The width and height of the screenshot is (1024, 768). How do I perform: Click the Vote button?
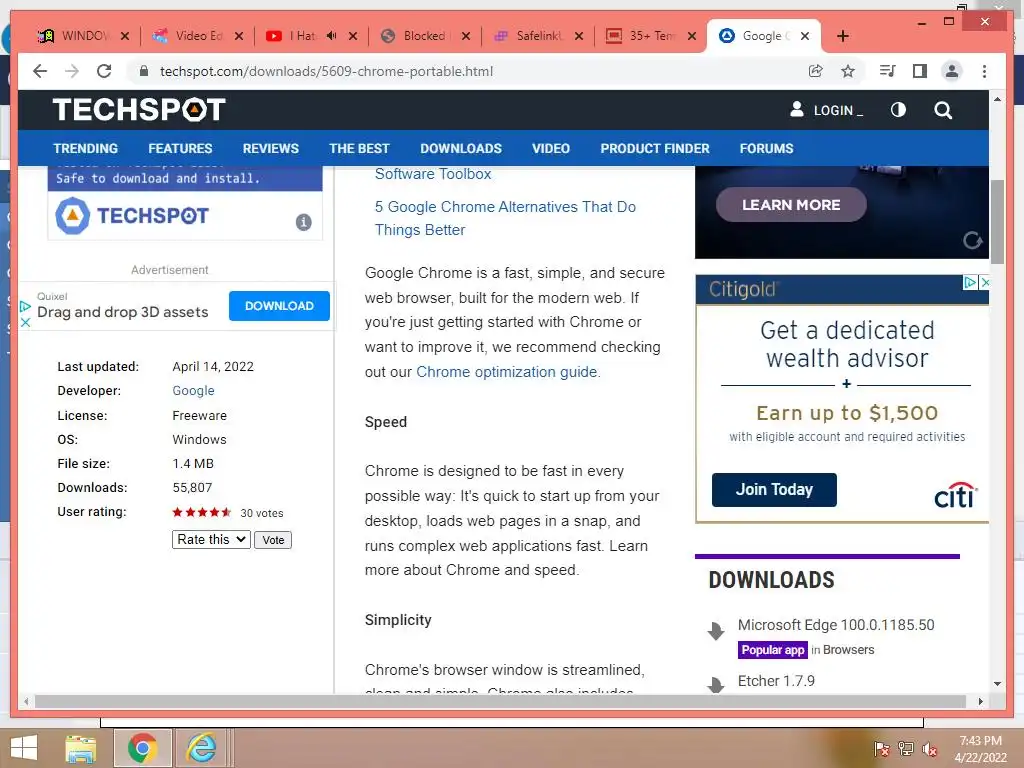273,540
